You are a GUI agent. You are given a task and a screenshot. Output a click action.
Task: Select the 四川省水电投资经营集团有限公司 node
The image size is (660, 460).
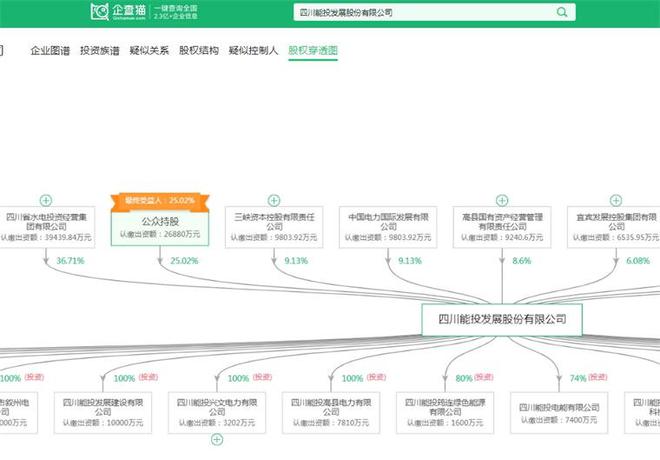[46, 227]
